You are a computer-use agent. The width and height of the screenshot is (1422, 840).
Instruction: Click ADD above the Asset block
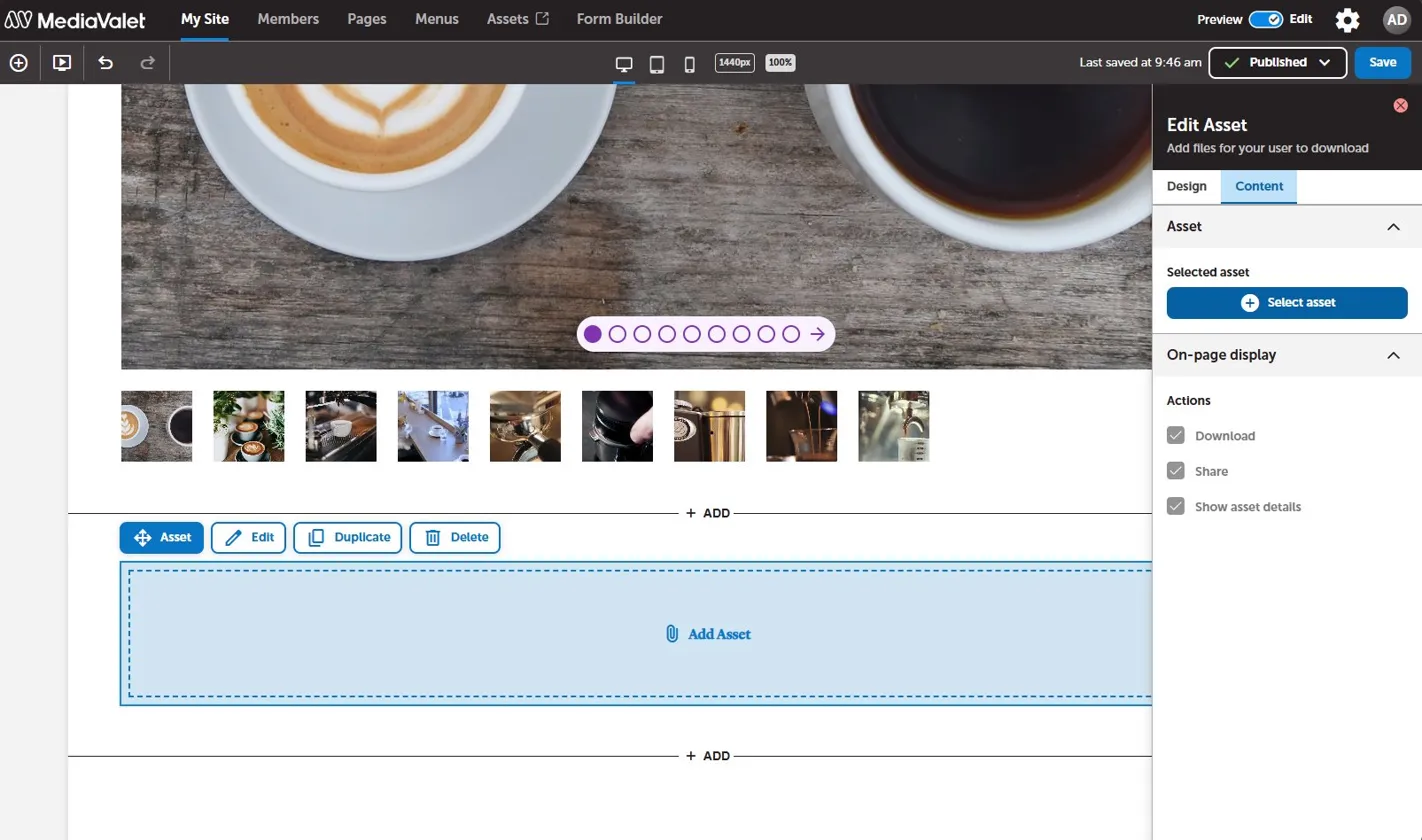709,513
